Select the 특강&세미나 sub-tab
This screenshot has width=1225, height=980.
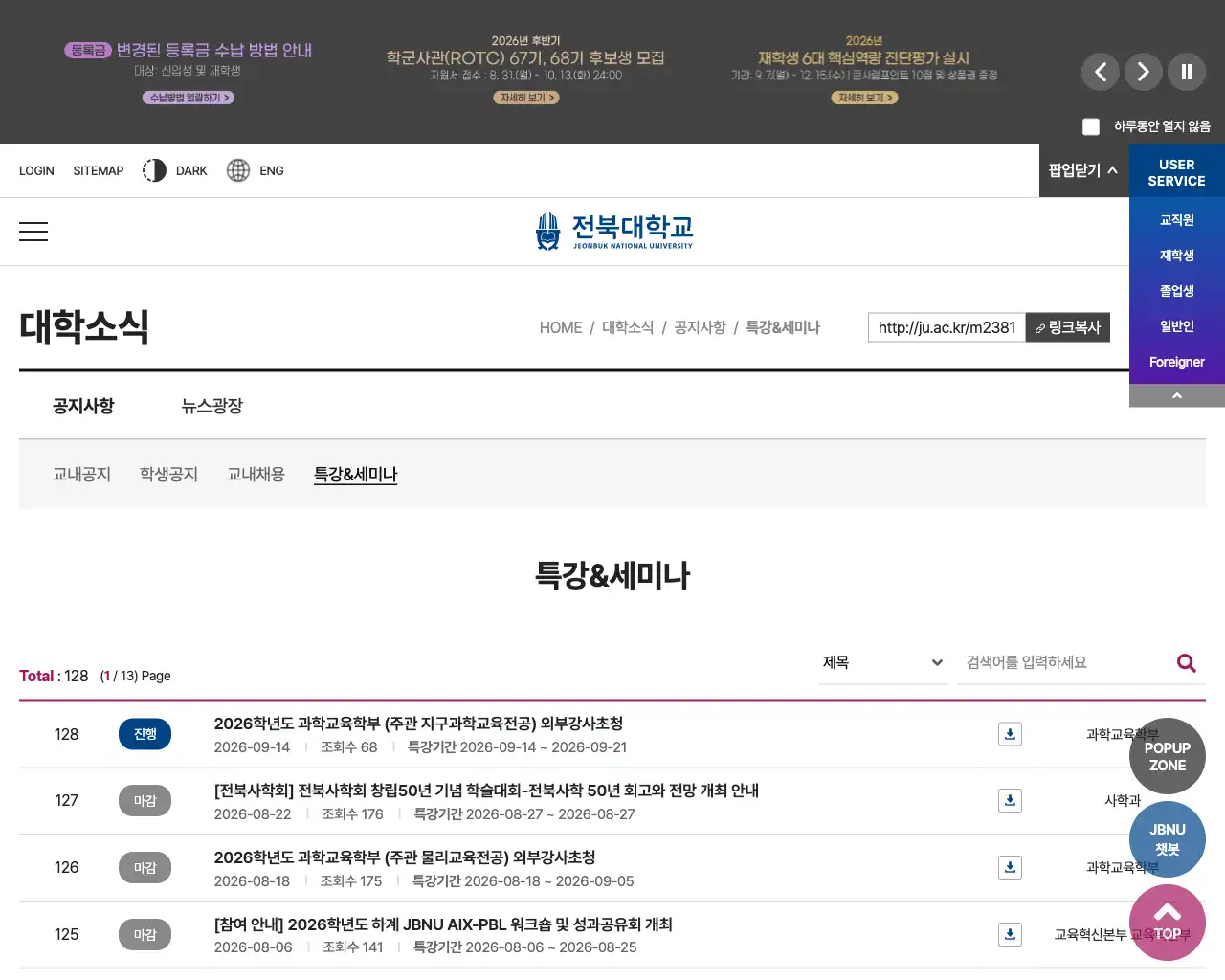(x=355, y=474)
